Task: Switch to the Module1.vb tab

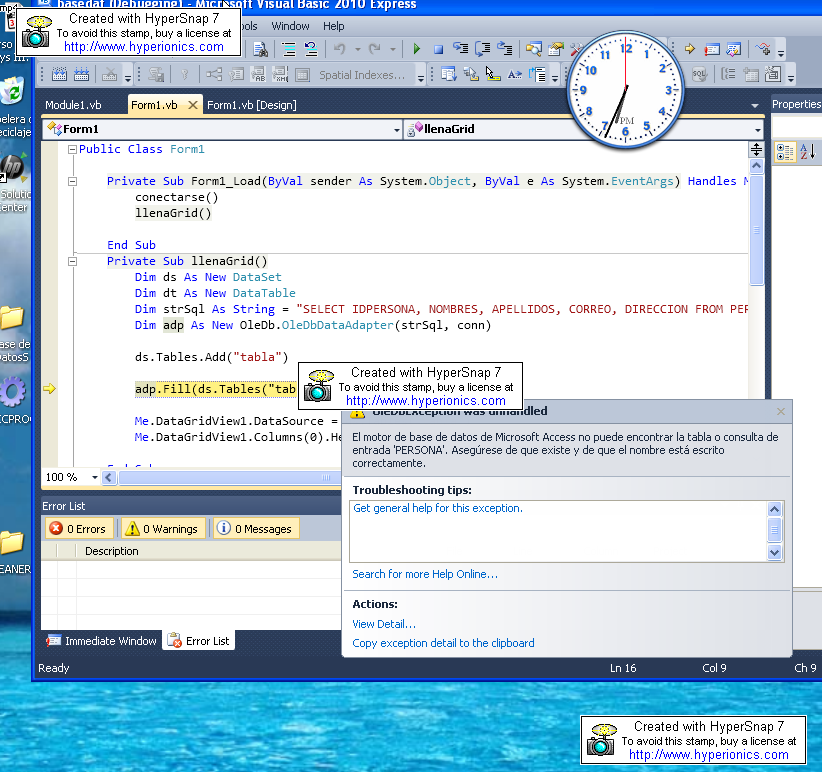Action: click(x=73, y=105)
